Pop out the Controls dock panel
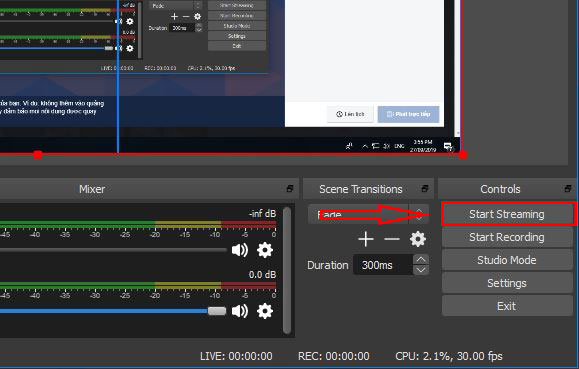Image resolution: width=579 pixels, height=369 pixels. (x=568, y=189)
